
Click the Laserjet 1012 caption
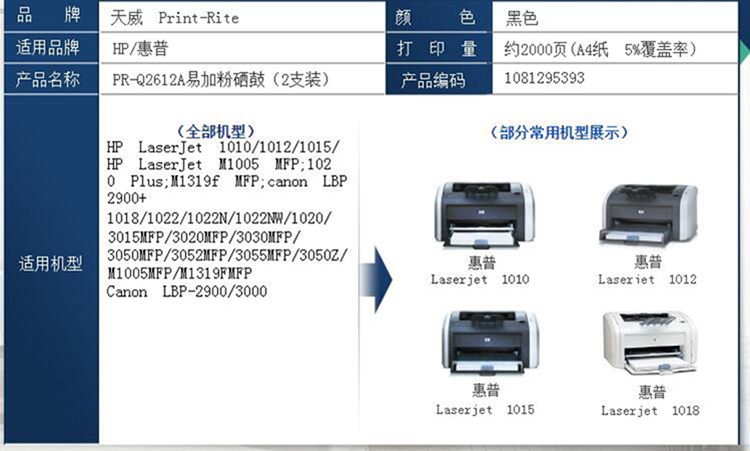(648, 279)
